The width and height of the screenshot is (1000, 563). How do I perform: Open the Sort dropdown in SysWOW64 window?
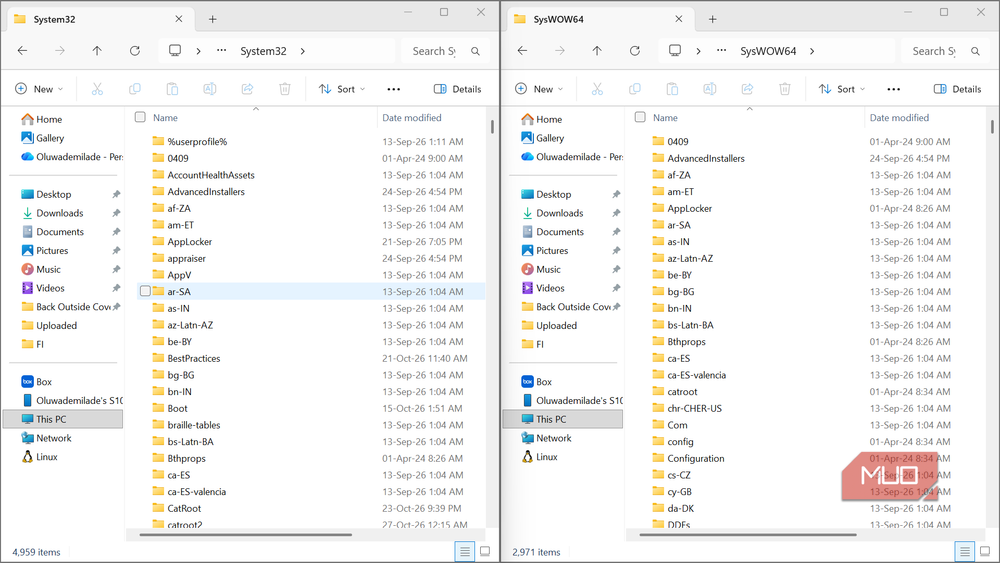pyautogui.click(x=842, y=89)
